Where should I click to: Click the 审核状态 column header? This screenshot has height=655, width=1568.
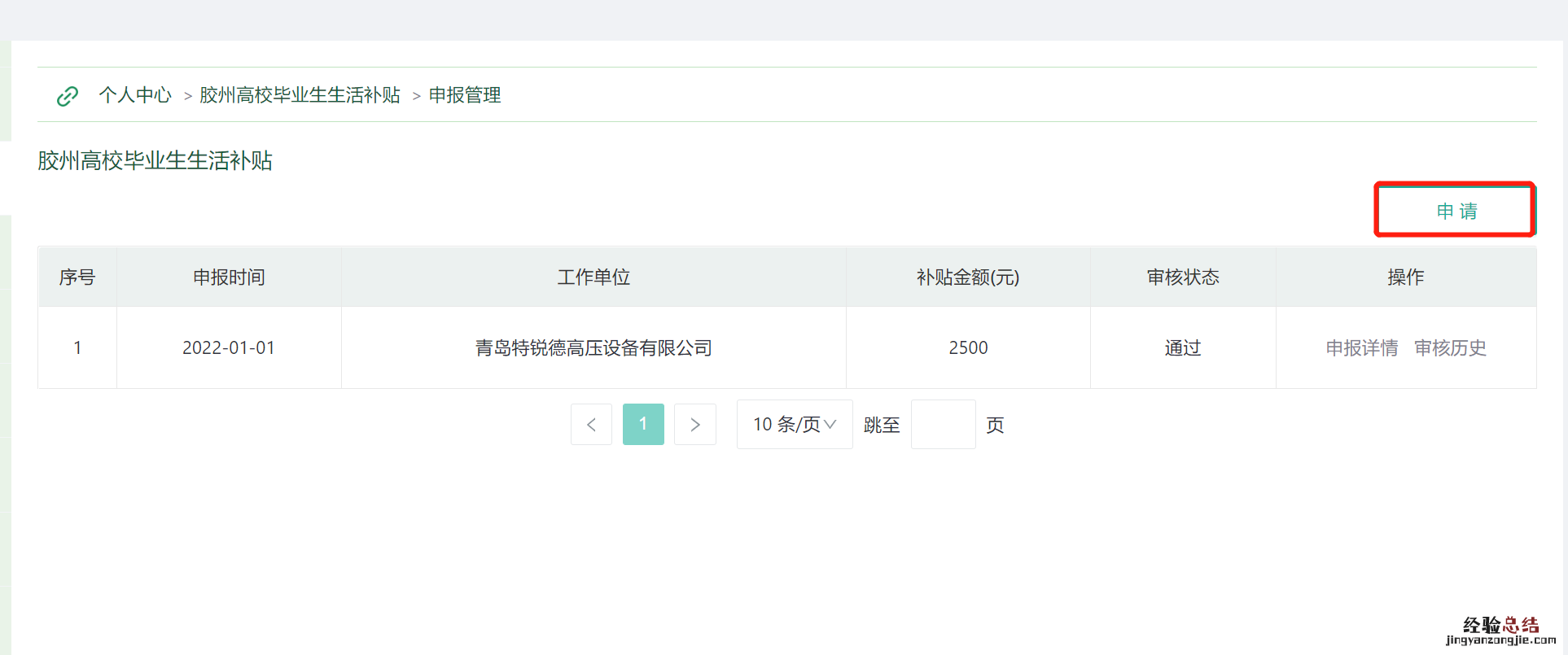pos(1183,277)
